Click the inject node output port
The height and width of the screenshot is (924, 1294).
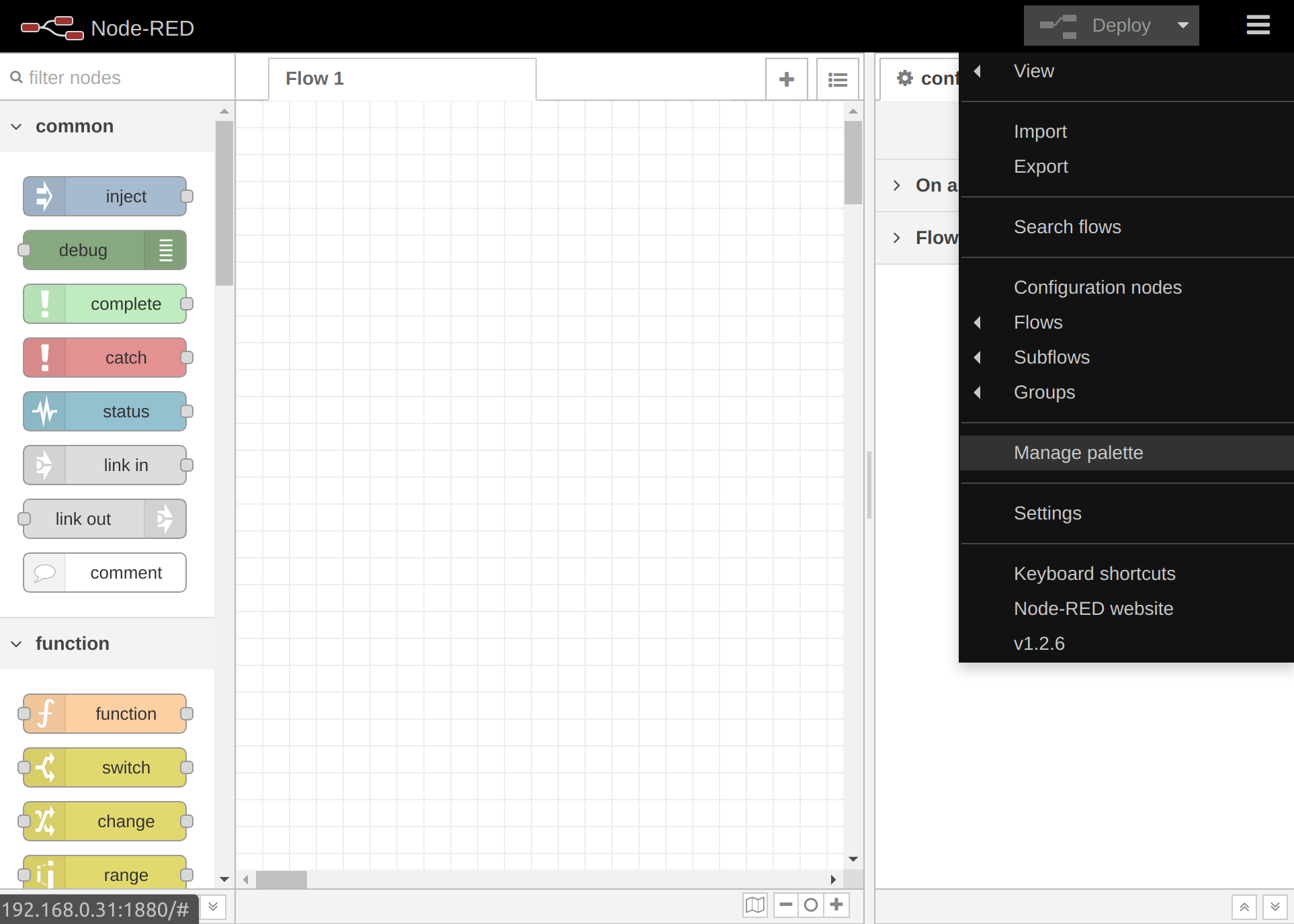click(187, 196)
